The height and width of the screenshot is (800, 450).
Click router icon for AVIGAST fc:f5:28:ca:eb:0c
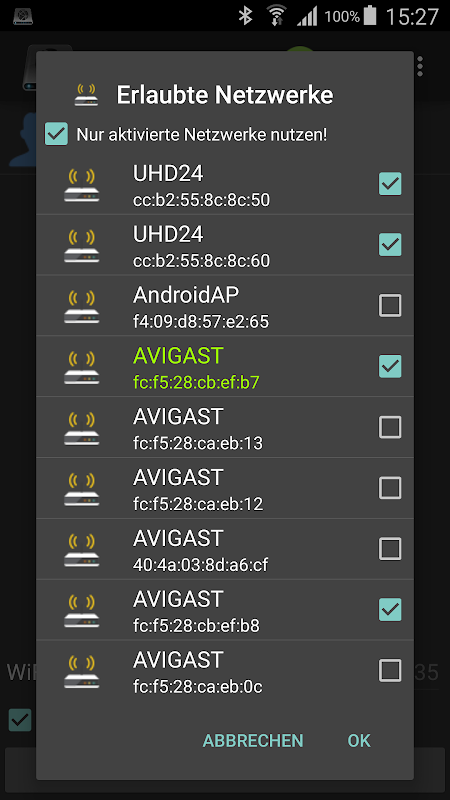tap(82, 671)
